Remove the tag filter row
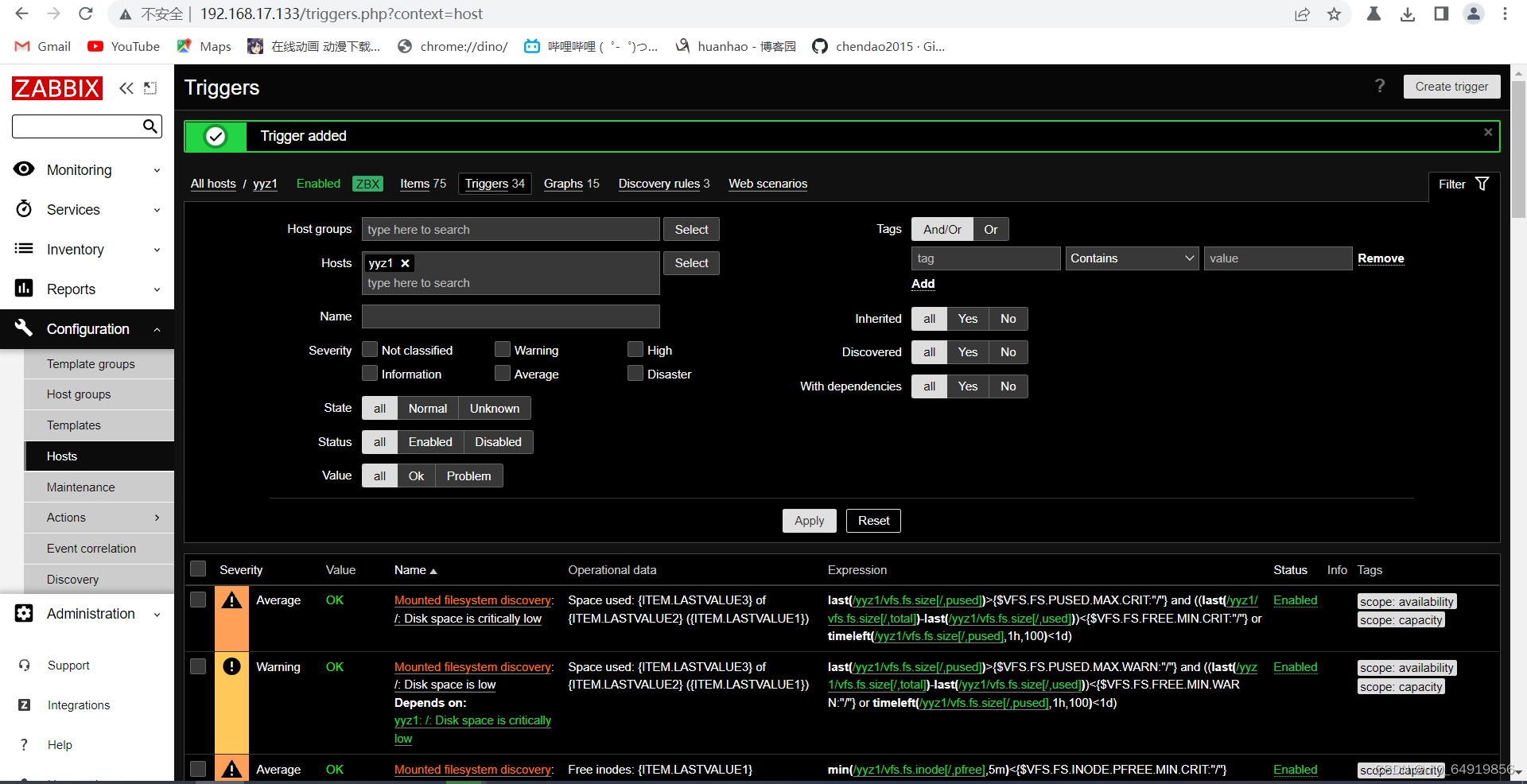The image size is (1527, 784). (1381, 258)
